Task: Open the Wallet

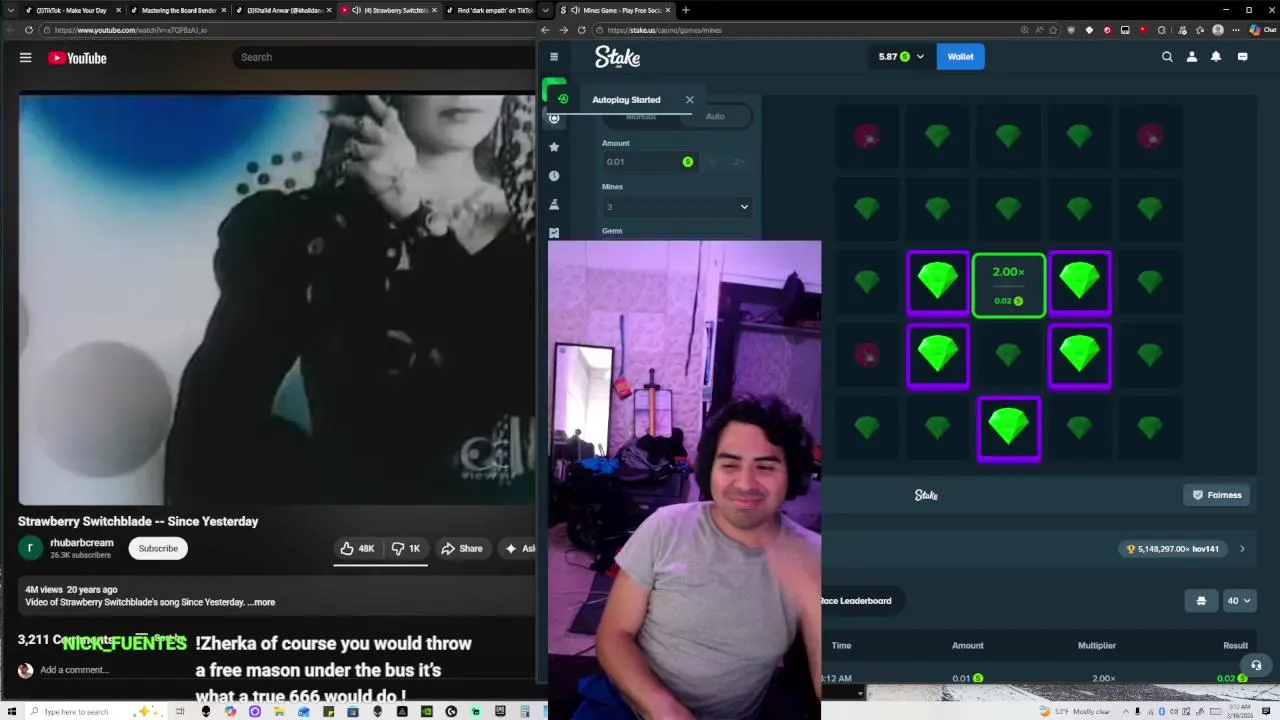Action: pyautogui.click(x=960, y=57)
